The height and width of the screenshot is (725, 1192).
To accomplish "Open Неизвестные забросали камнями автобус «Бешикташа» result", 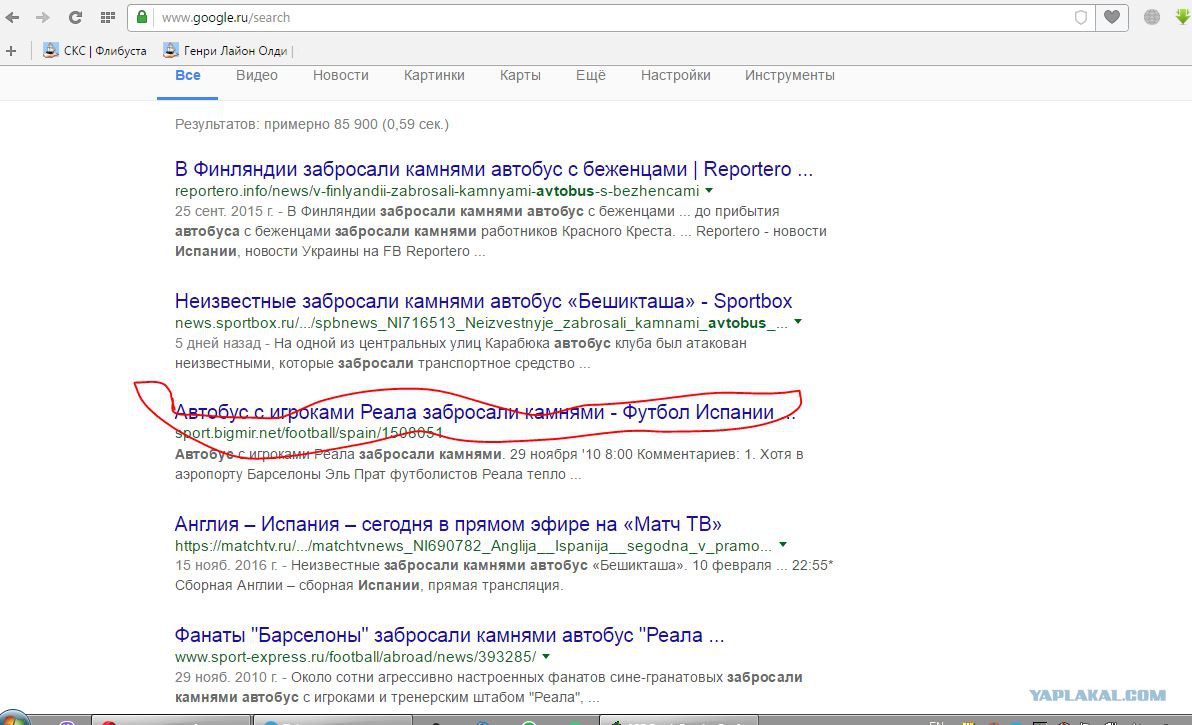I will (x=483, y=301).
